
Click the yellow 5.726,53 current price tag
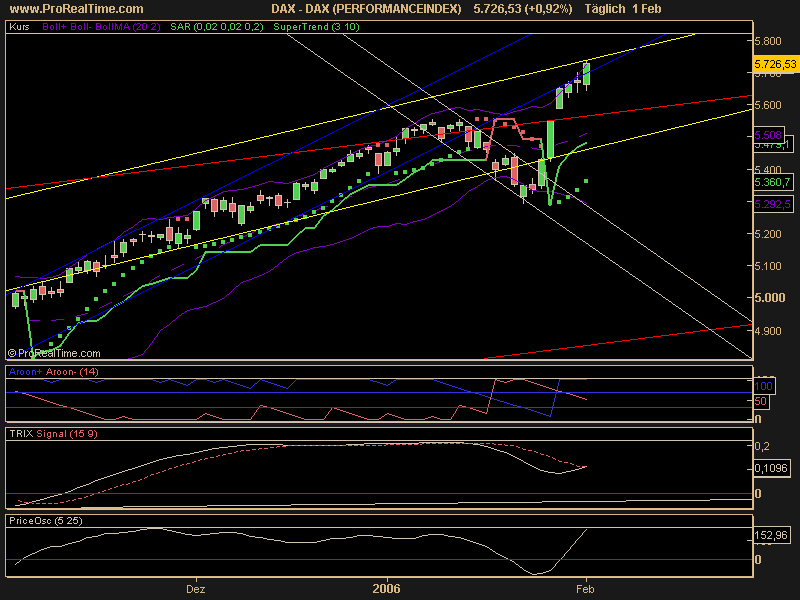coord(775,64)
